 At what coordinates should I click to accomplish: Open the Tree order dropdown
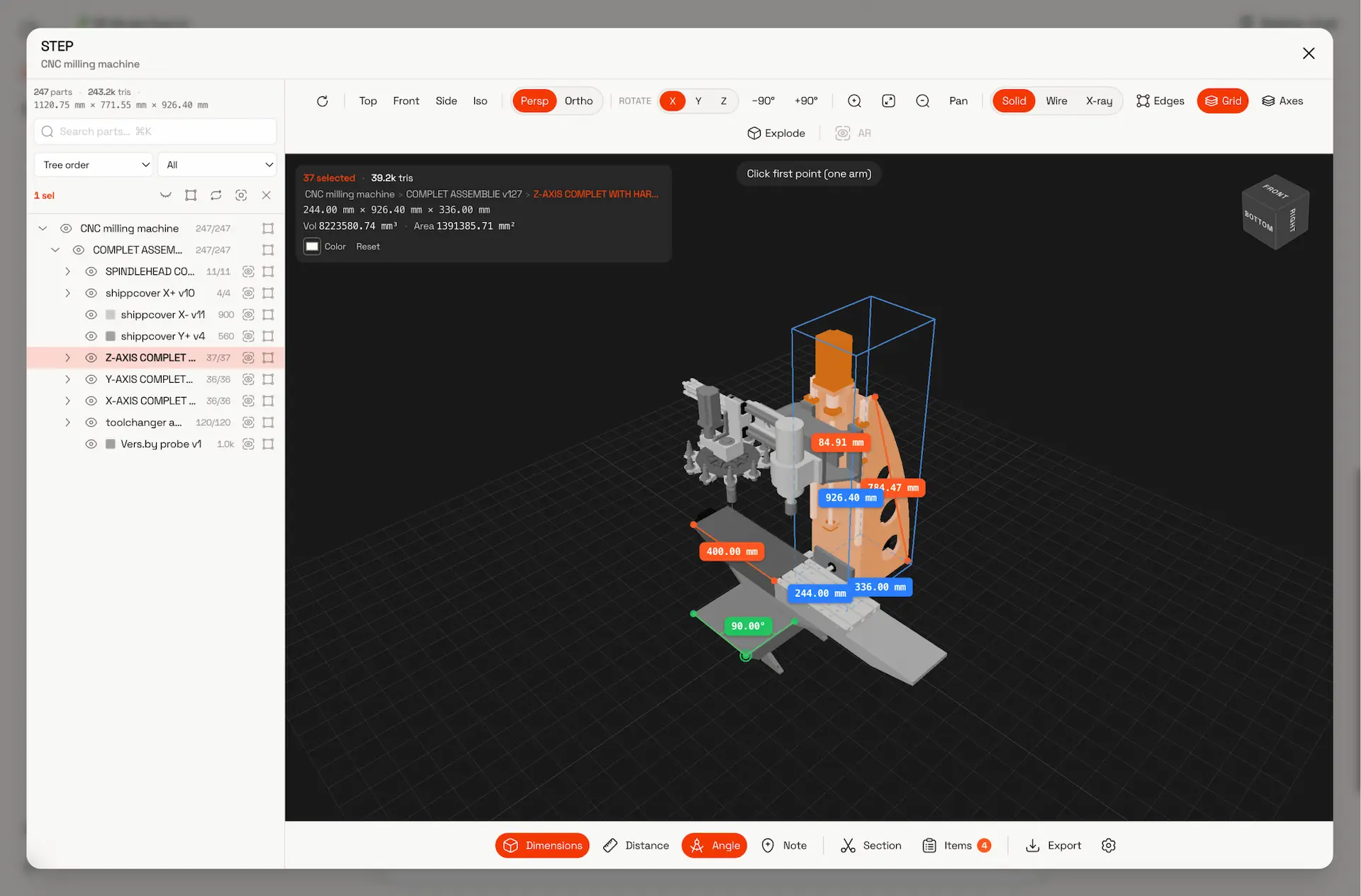point(94,165)
